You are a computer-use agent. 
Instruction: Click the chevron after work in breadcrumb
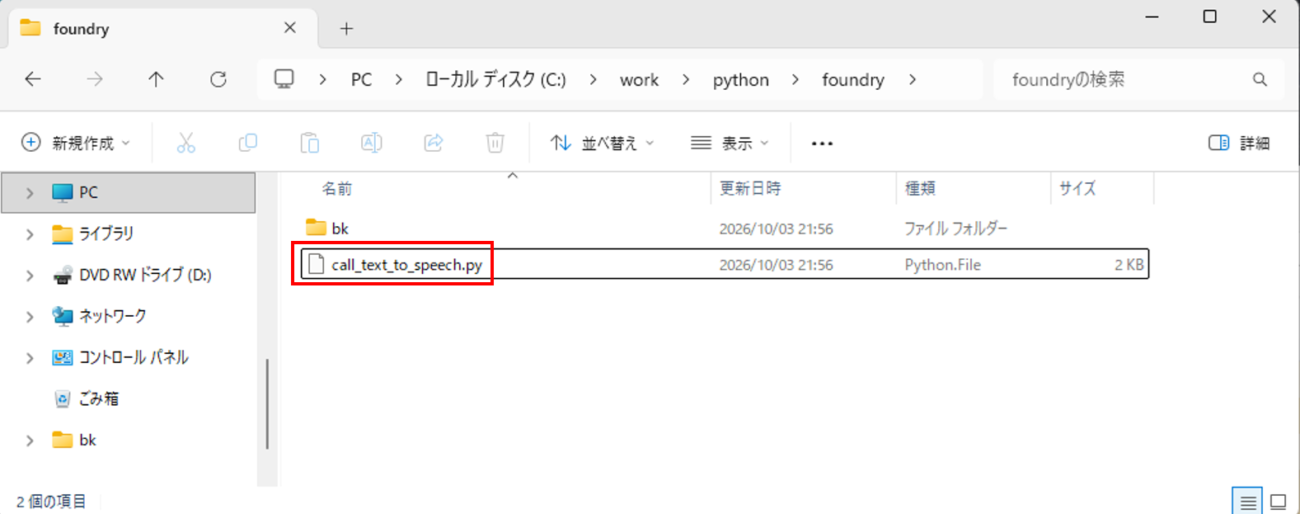pyautogui.click(x=686, y=80)
